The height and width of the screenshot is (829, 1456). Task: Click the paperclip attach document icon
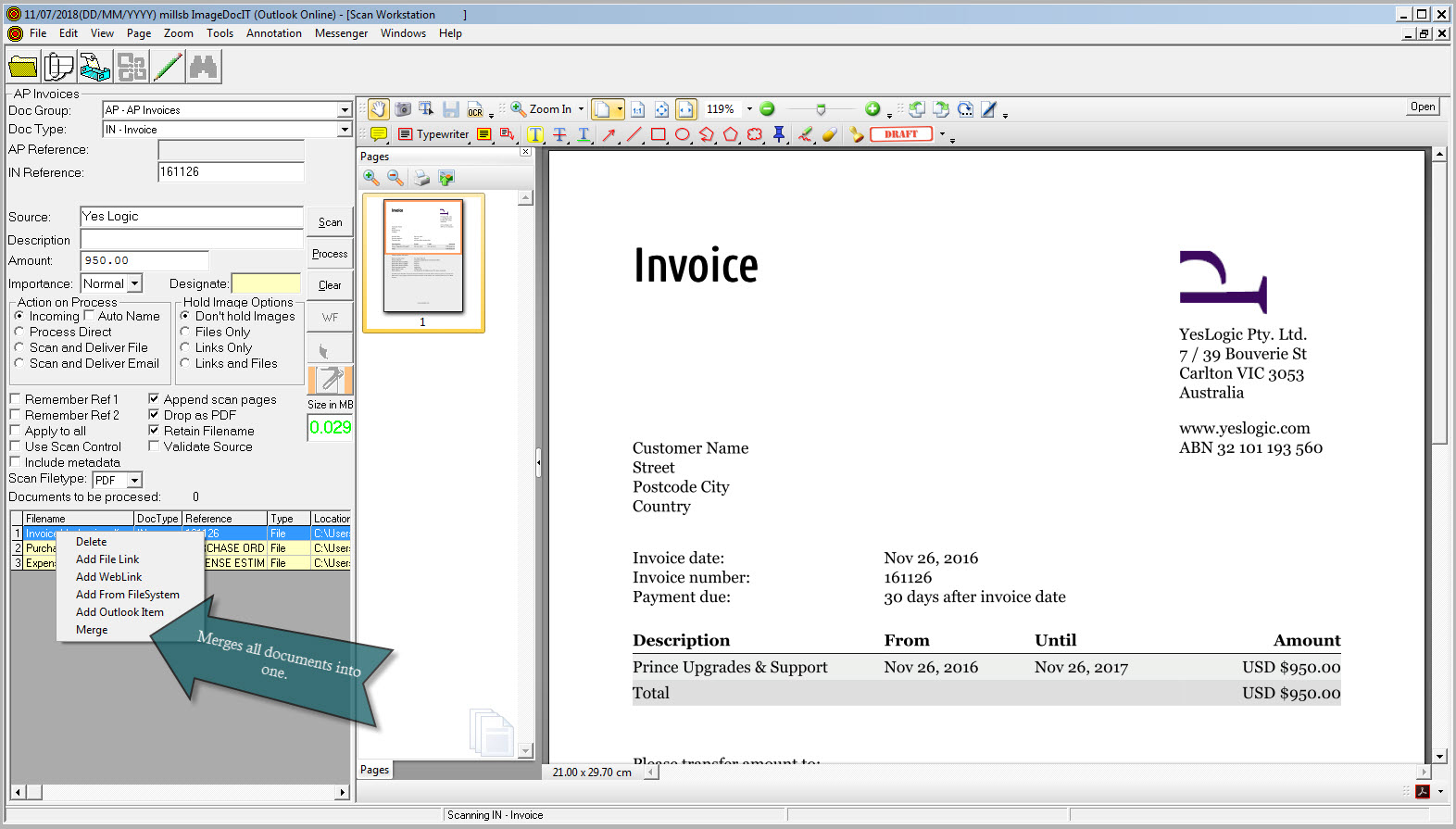pos(58,67)
